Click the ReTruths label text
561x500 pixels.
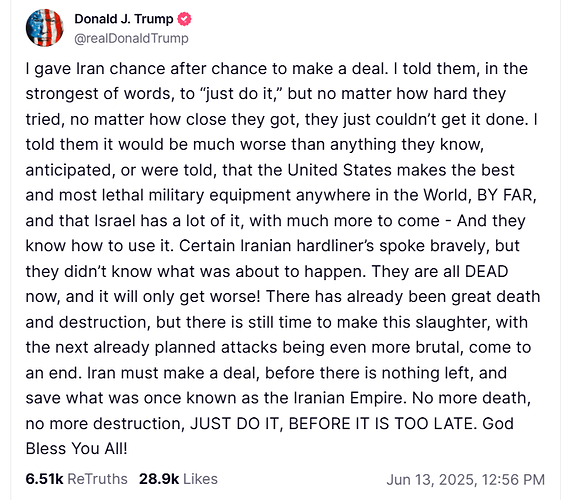(97, 479)
